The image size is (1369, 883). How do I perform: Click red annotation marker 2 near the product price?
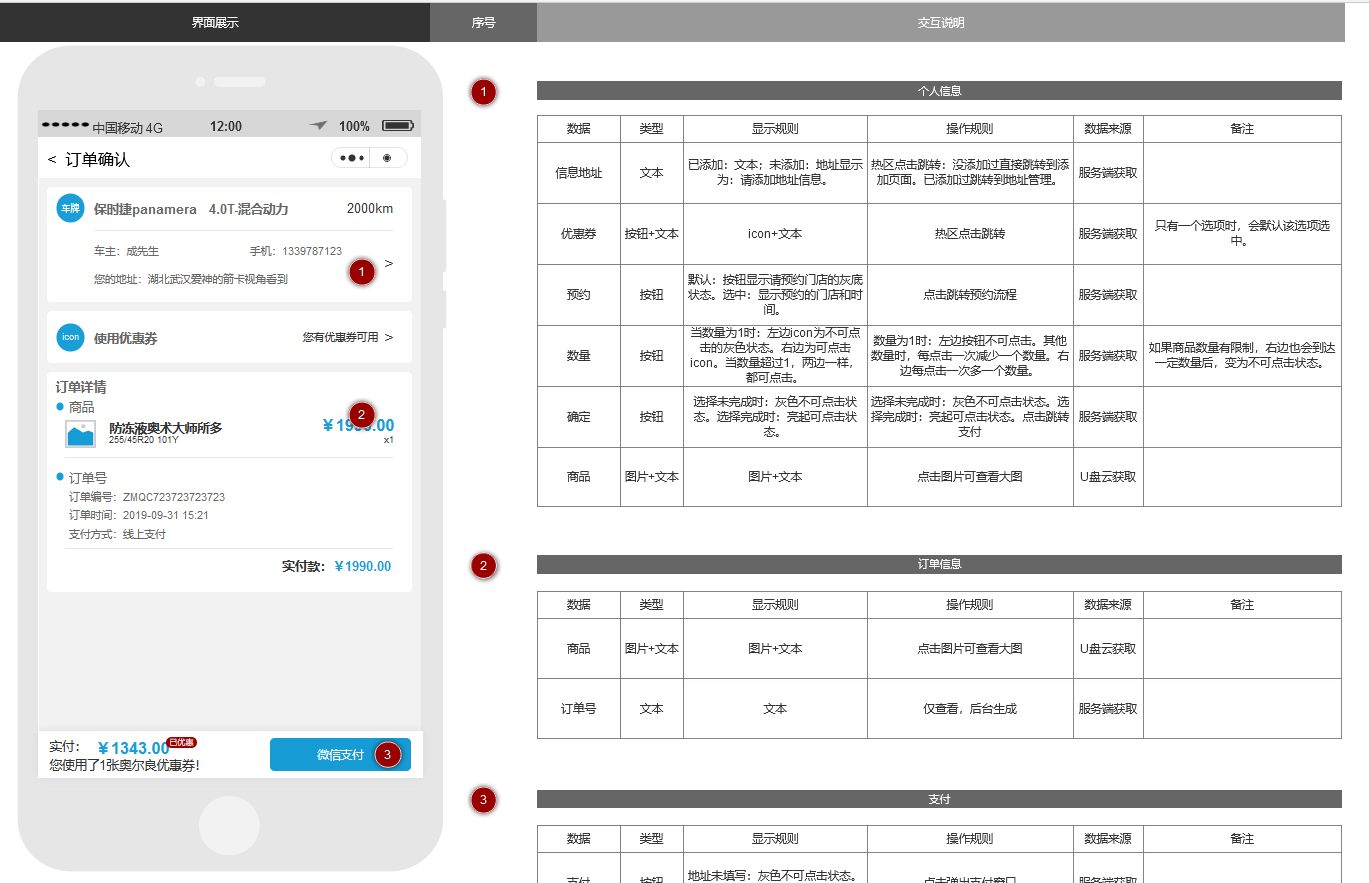click(x=360, y=413)
